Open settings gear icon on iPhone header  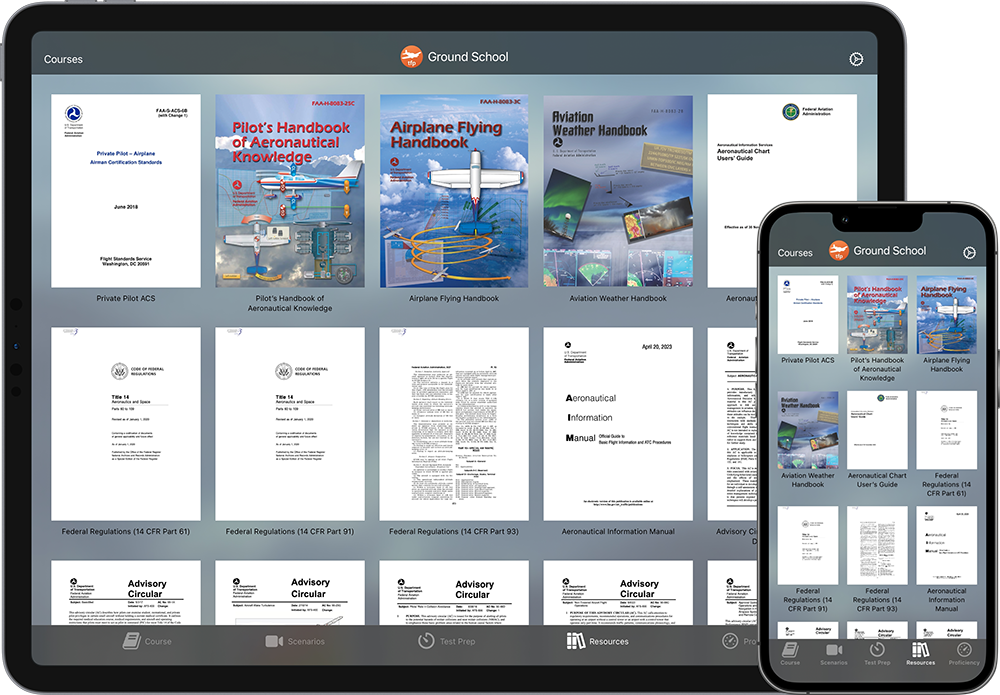tap(969, 252)
